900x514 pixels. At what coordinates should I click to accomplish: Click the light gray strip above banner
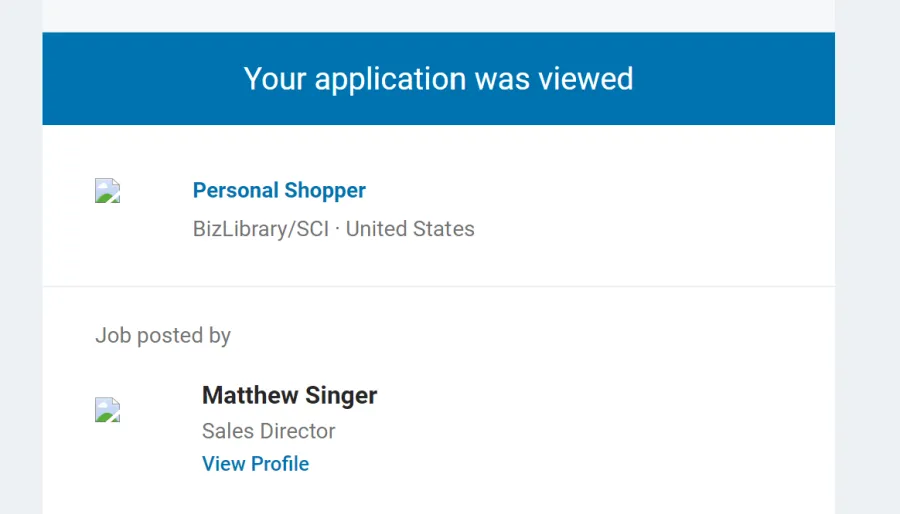pos(439,16)
